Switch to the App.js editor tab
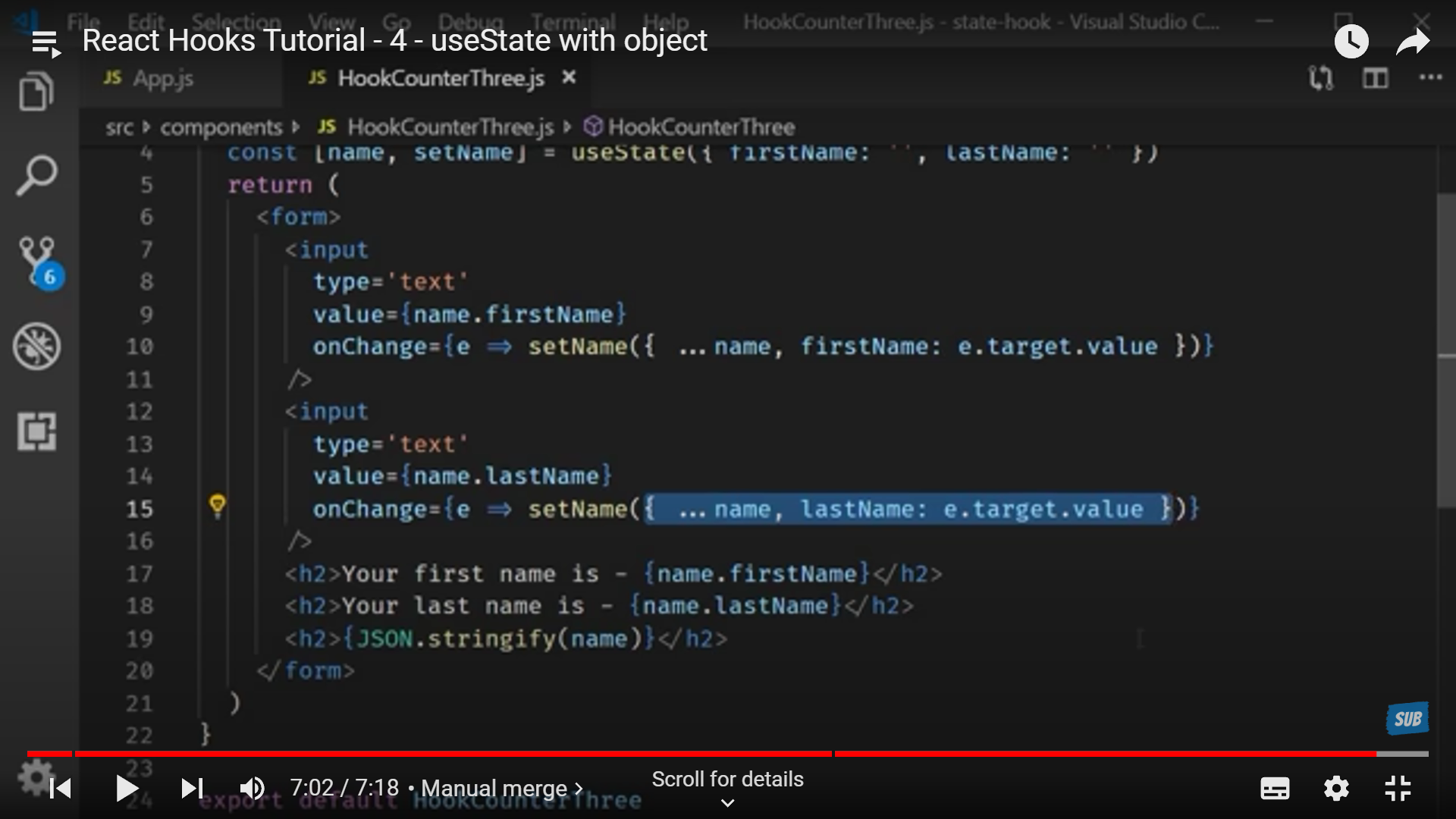 tap(162, 78)
